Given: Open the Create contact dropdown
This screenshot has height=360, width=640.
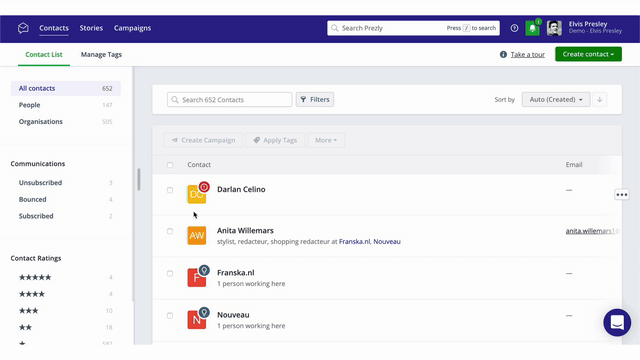Looking at the screenshot, I should point(588,54).
